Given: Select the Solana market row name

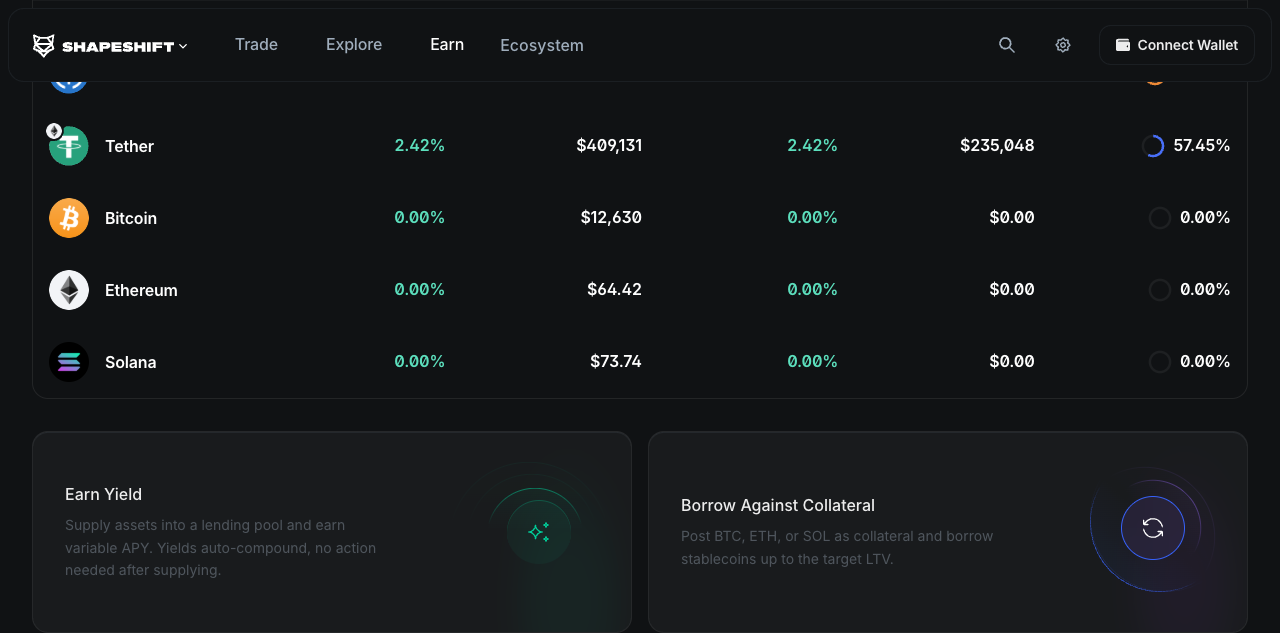Looking at the screenshot, I should coord(131,362).
